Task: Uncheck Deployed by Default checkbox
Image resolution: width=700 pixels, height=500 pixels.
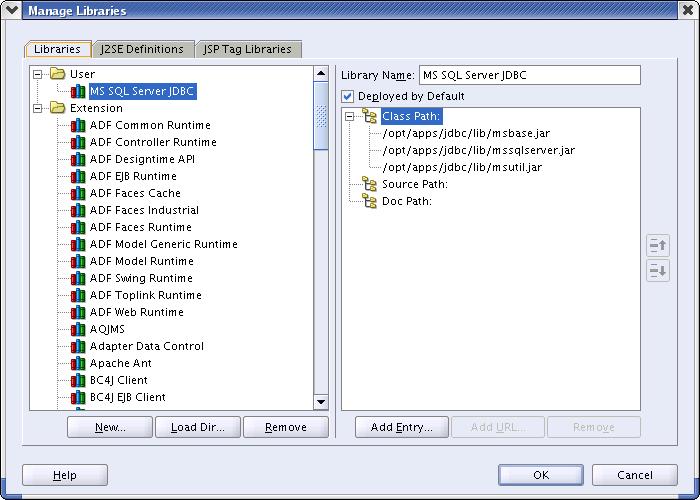Action: point(348,96)
